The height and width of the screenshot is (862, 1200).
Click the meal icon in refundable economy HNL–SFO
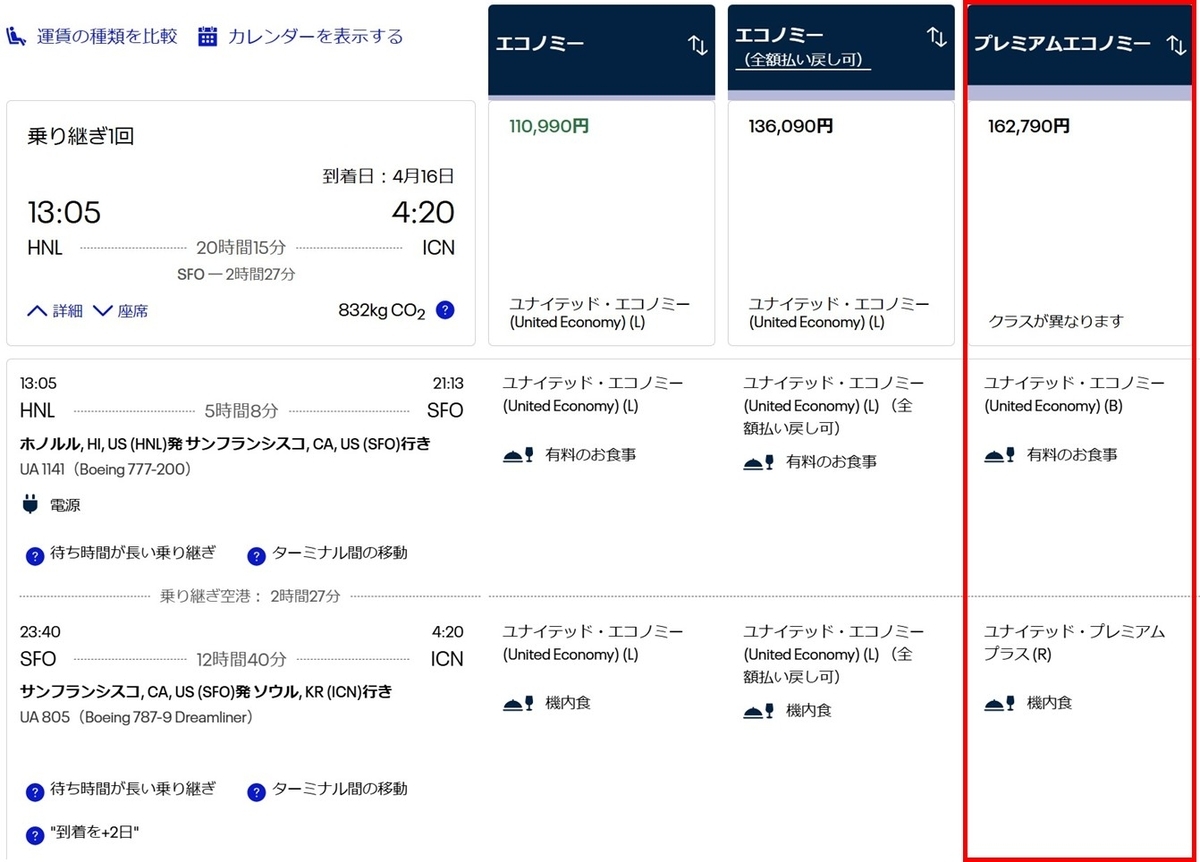(x=760, y=462)
